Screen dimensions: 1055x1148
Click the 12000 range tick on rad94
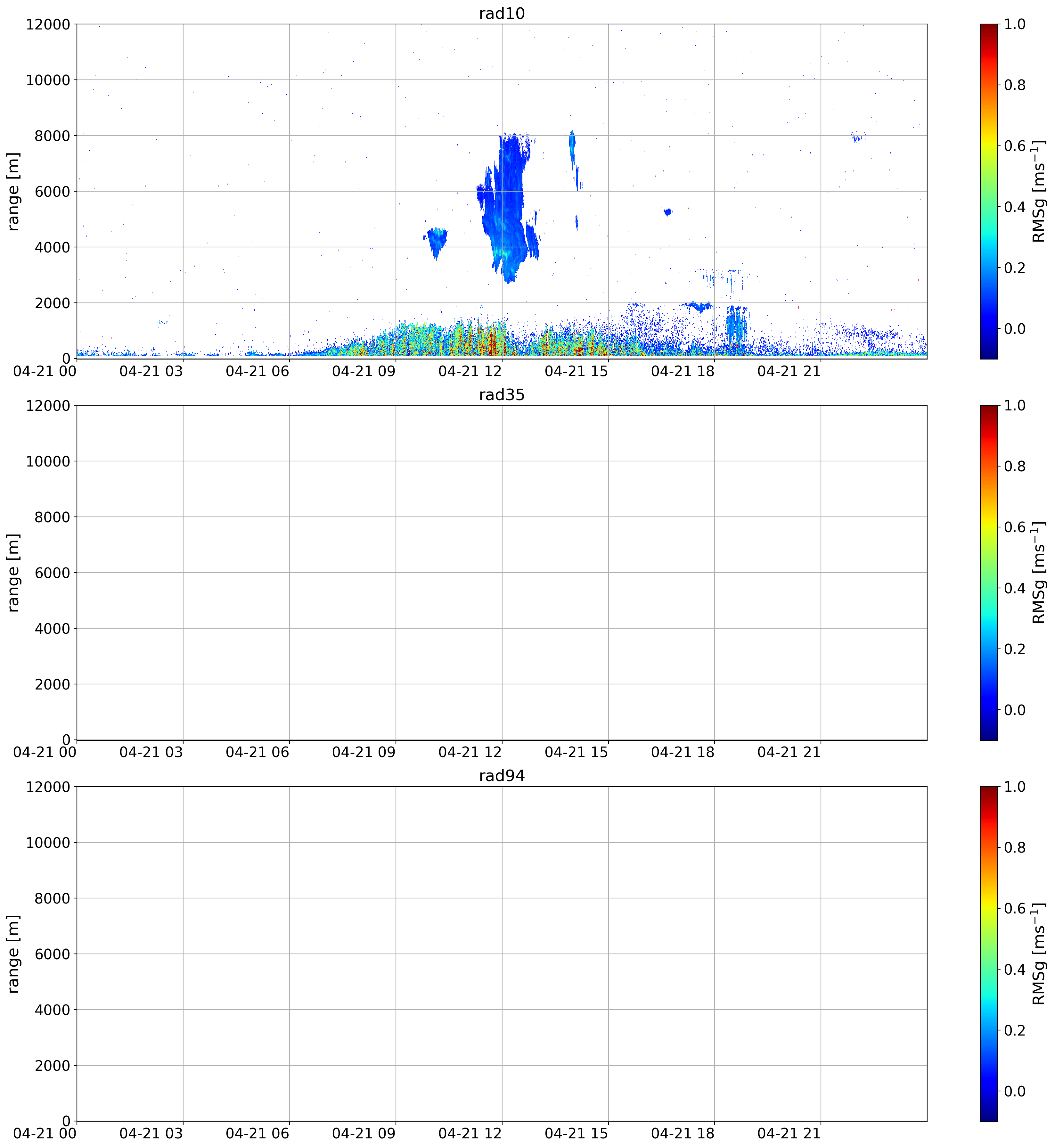[48, 787]
